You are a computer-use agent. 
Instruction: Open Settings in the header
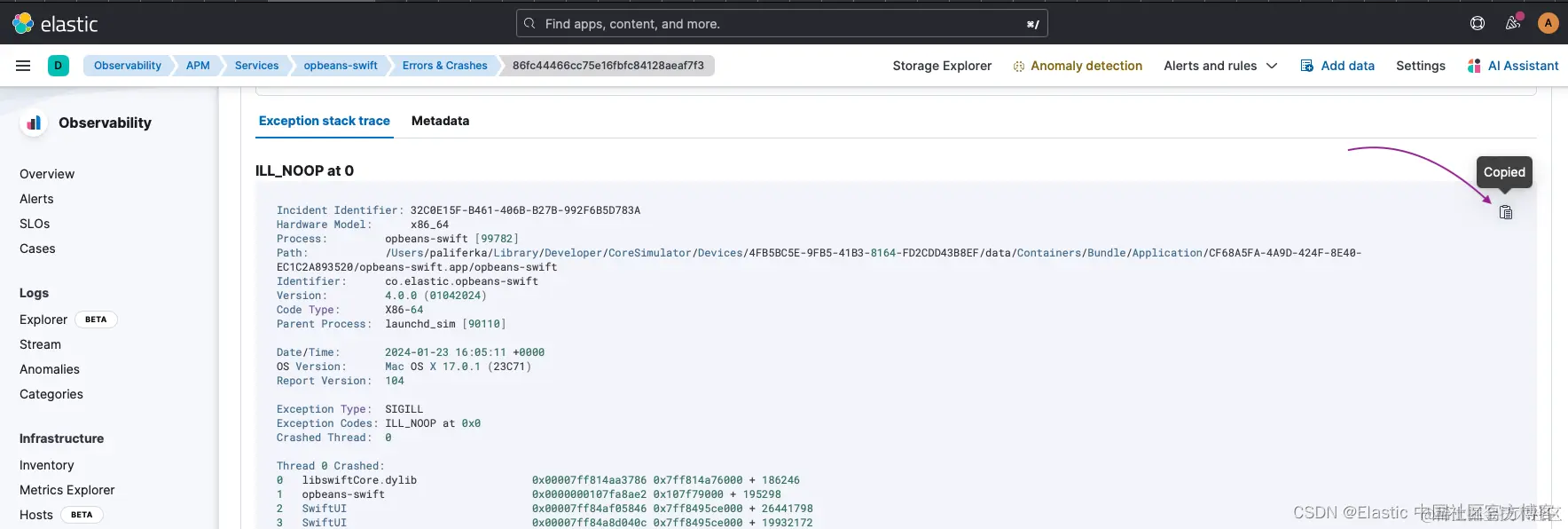pyautogui.click(x=1420, y=66)
